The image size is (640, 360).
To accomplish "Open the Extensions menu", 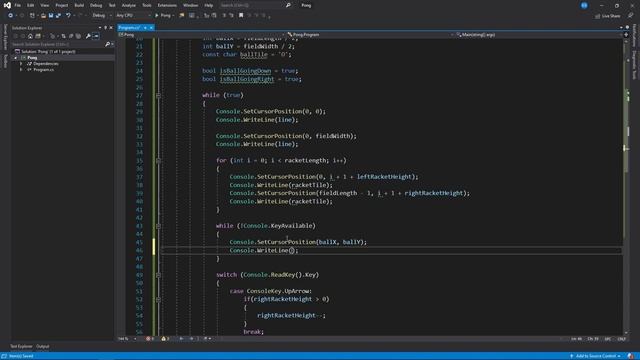I will coord(167,5).
